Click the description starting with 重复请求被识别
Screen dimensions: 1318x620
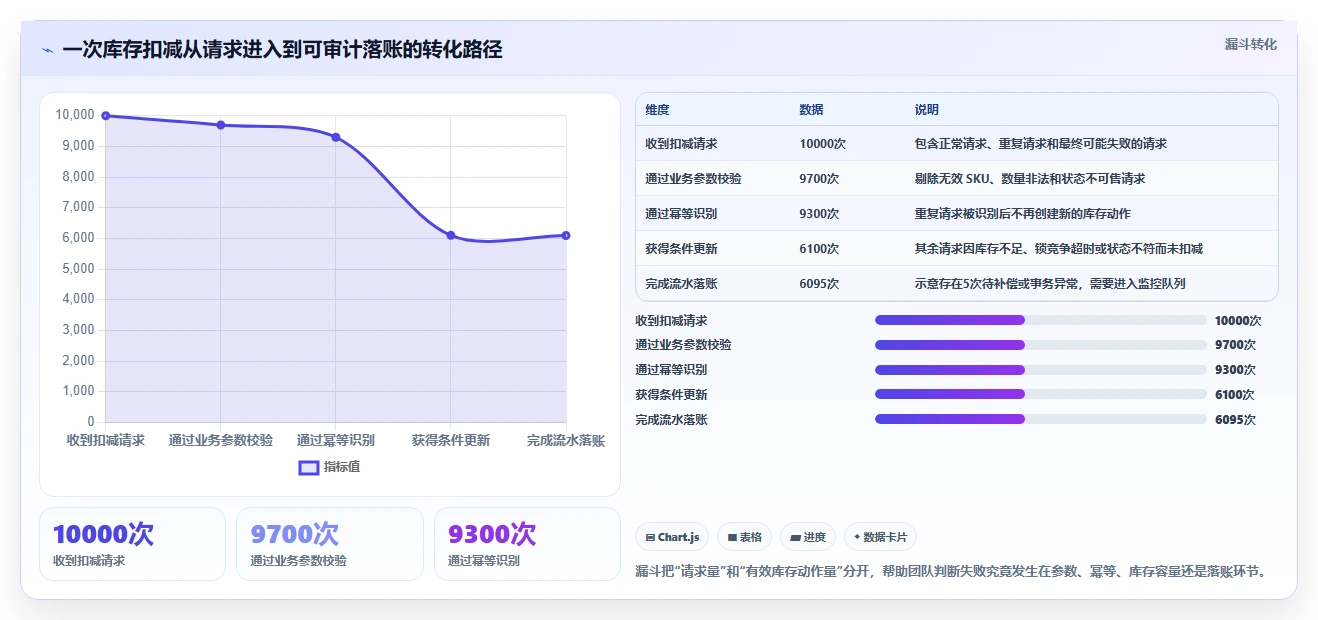tap(1022, 214)
